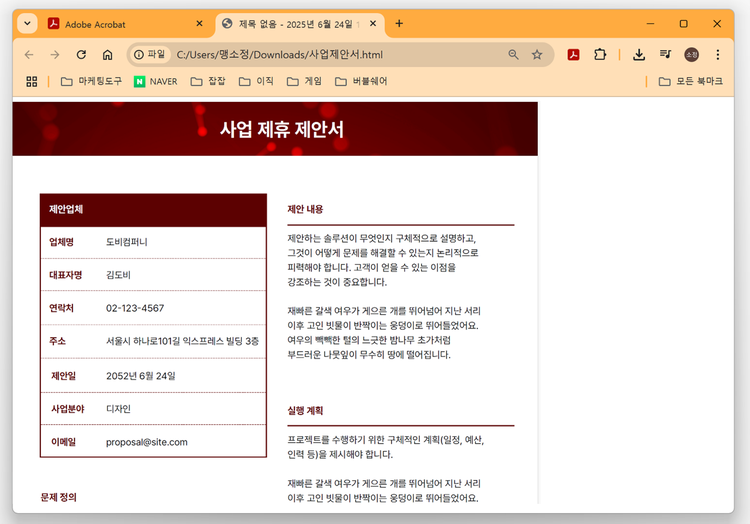The height and width of the screenshot is (524, 750).
Task: Close the 제목 없음 tab
Action: 373,23
